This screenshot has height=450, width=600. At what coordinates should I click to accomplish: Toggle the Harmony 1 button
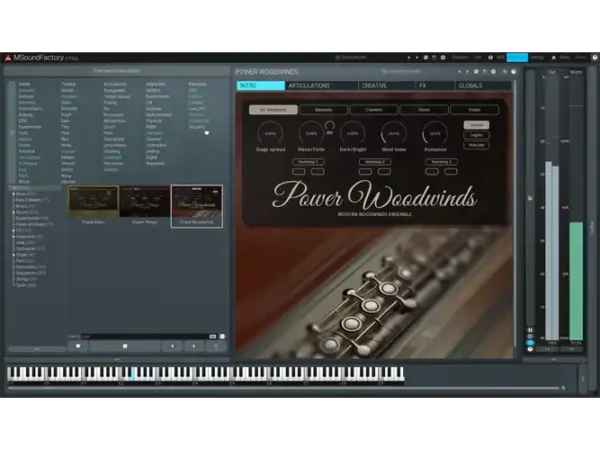308,162
